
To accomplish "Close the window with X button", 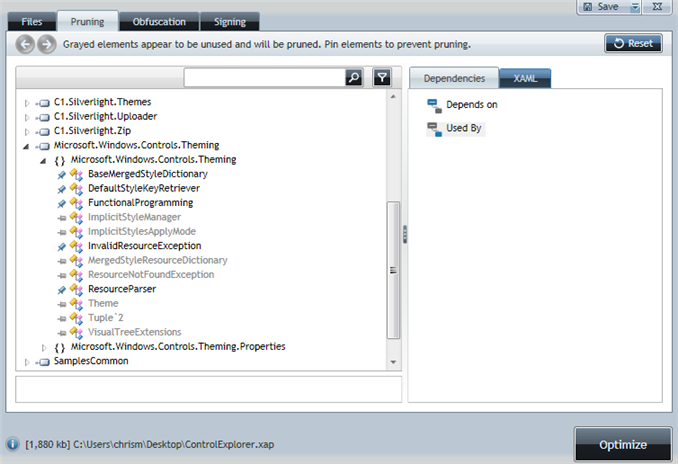I will pos(657,6).
